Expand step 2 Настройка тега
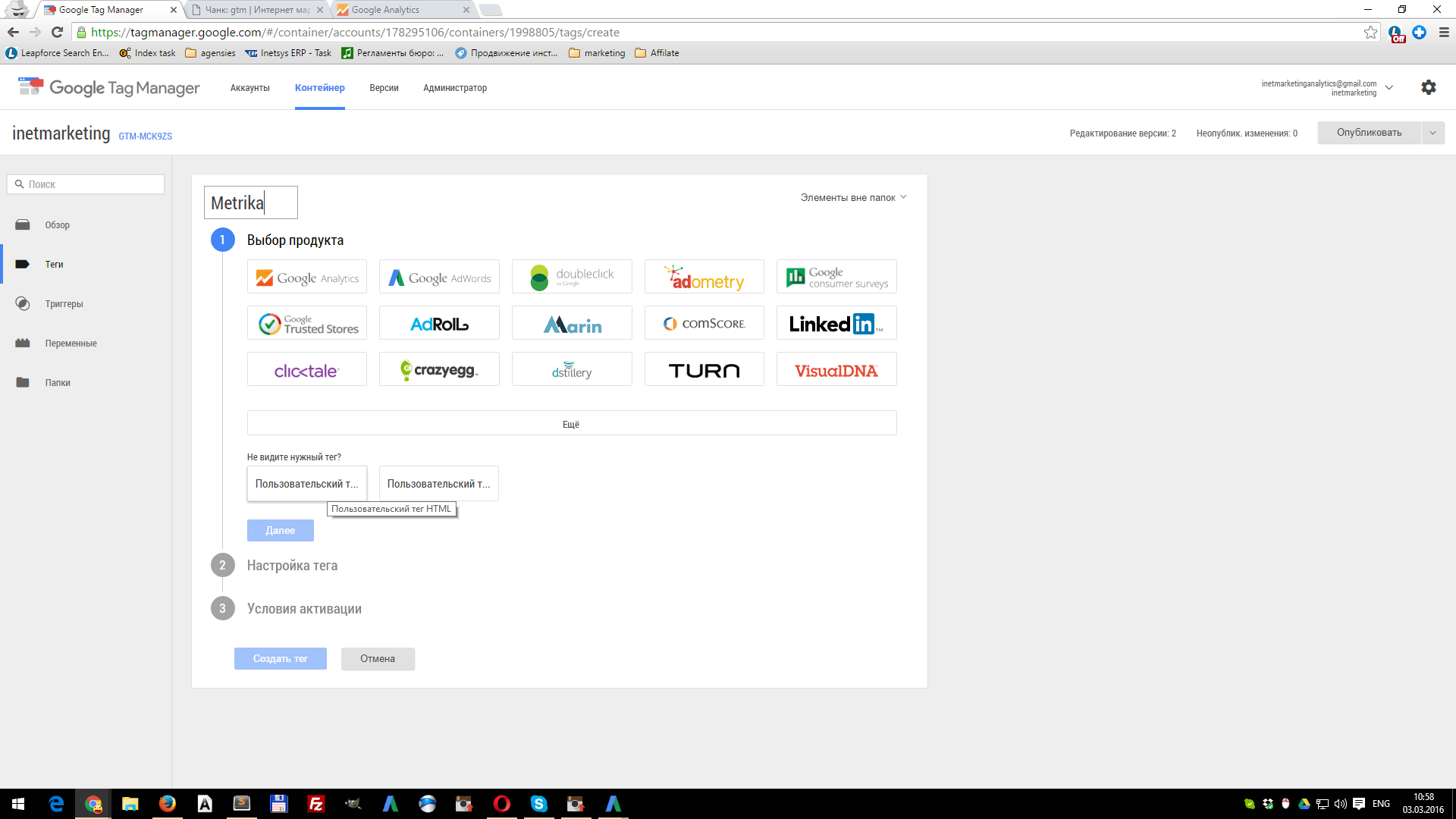 click(x=292, y=565)
